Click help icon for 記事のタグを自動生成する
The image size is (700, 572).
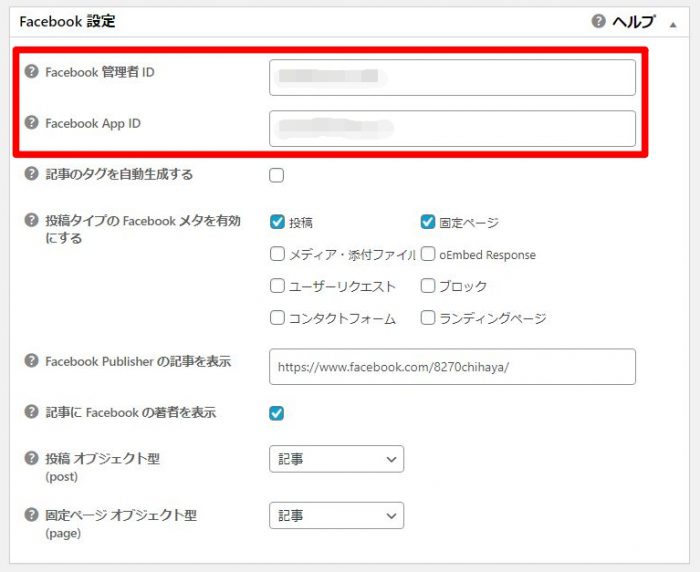[x=31, y=174]
